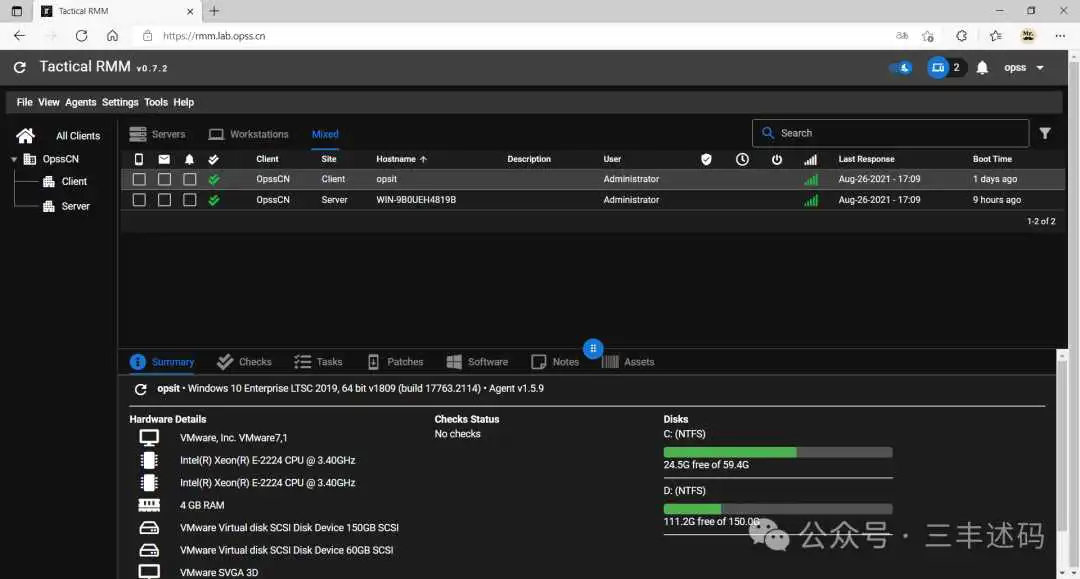Toggle email alert checkbox for opsit
The height and width of the screenshot is (579, 1080).
click(164, 179)
